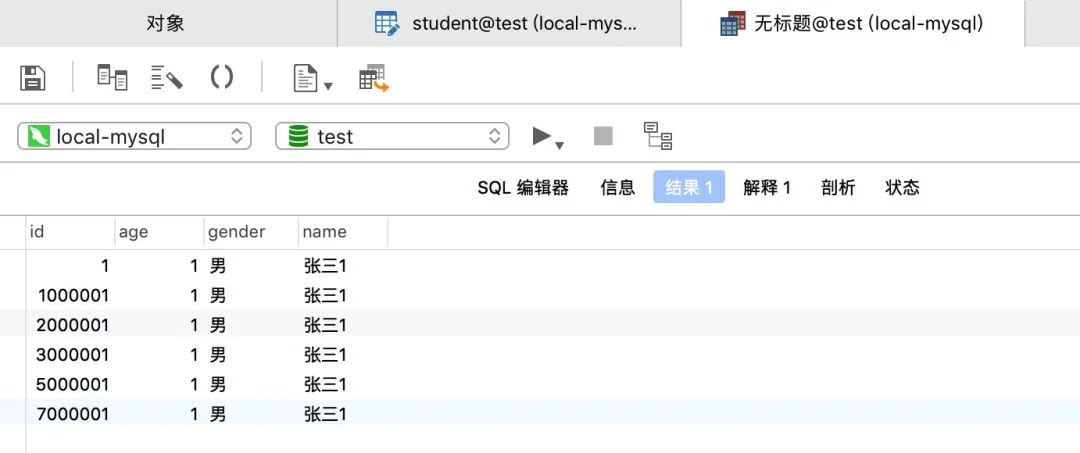This screenshot has height=453, width=1080.
Task: Click the Stop execution square icon
Action: [603, 136]
